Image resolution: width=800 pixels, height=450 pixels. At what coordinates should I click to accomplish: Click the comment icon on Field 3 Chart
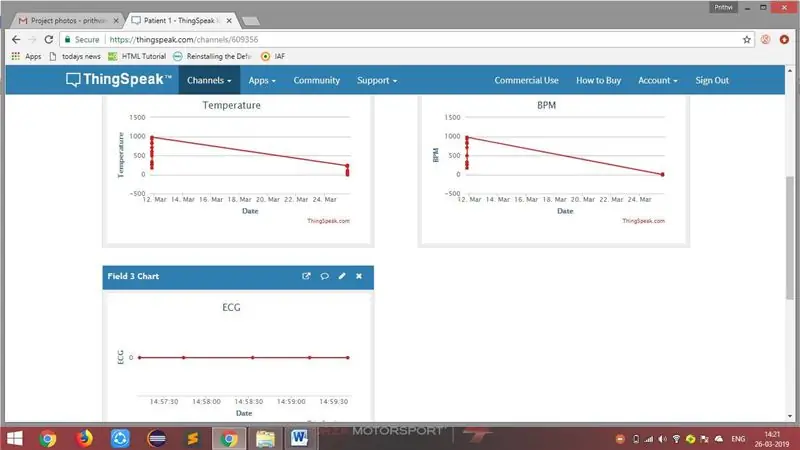coord(324,276)
